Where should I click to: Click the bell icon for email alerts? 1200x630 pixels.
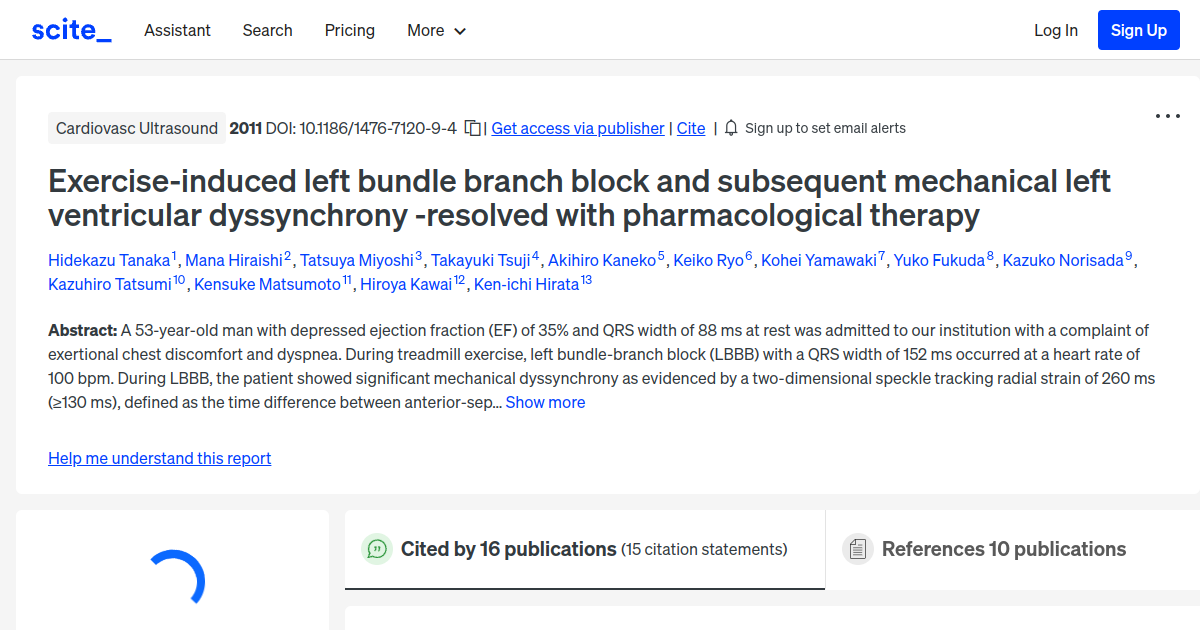point(731,128)
